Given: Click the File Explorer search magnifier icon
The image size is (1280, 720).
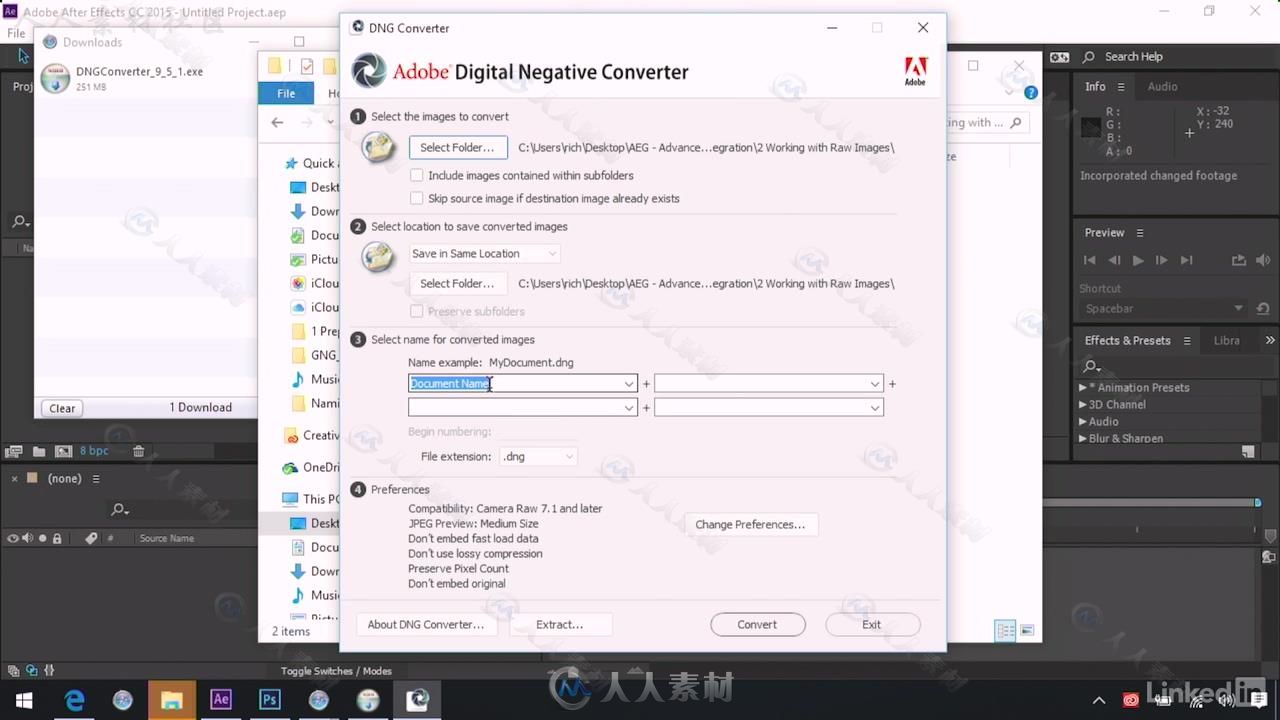Looking at the screenshot, I should coord(1015,122).
